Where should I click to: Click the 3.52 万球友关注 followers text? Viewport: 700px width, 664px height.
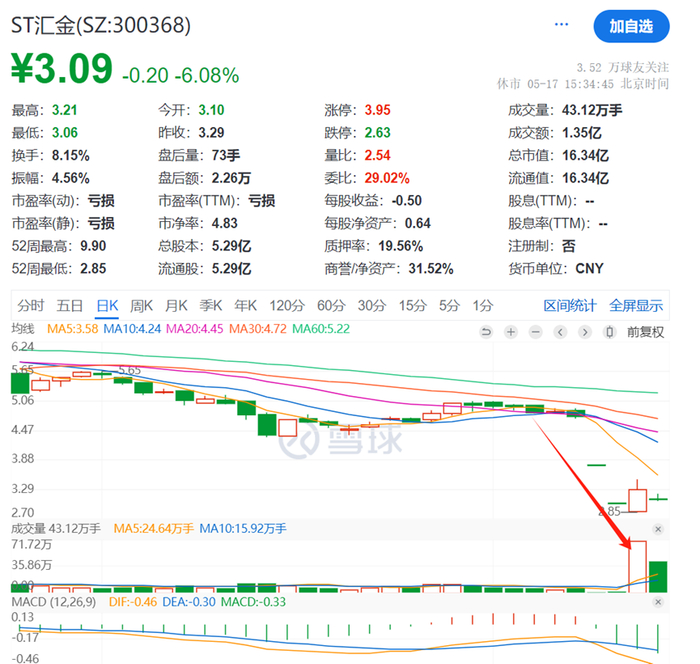point(622,67)
